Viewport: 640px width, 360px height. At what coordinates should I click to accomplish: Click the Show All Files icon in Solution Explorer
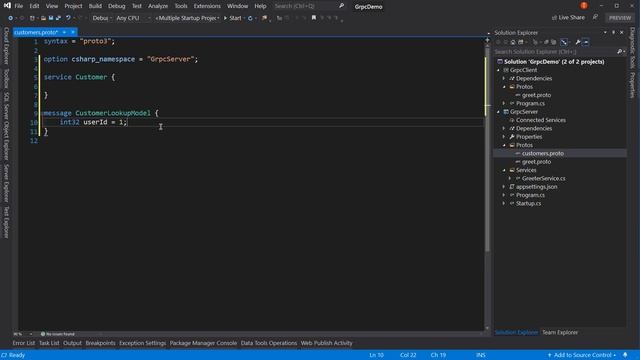tap(553, 42)
